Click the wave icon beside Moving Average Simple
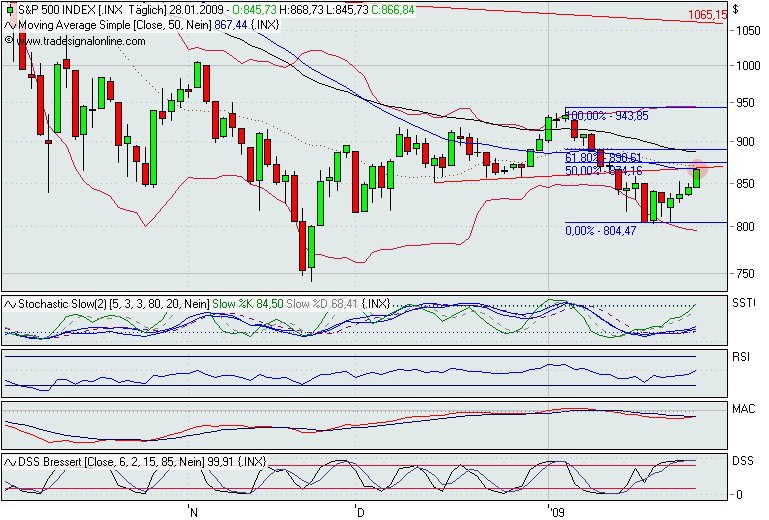Screen dimensions: 769x520 pos(10,25)
